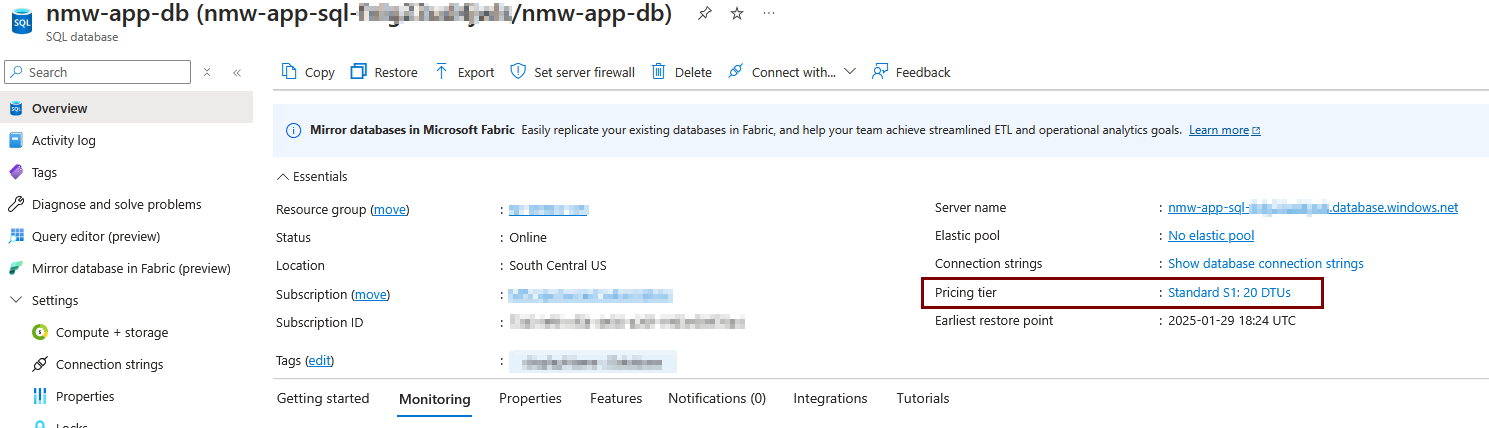The image size is (1489, 428).
Task: Expand the Connect with dropdown chevron
Action: click(850, 72)
